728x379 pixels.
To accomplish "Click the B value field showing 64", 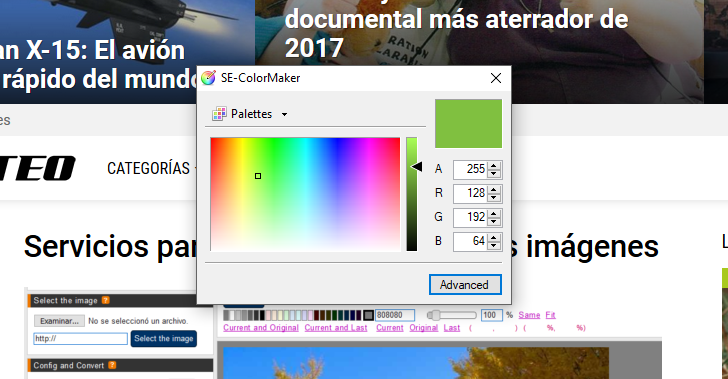I will tap(470, 242).
